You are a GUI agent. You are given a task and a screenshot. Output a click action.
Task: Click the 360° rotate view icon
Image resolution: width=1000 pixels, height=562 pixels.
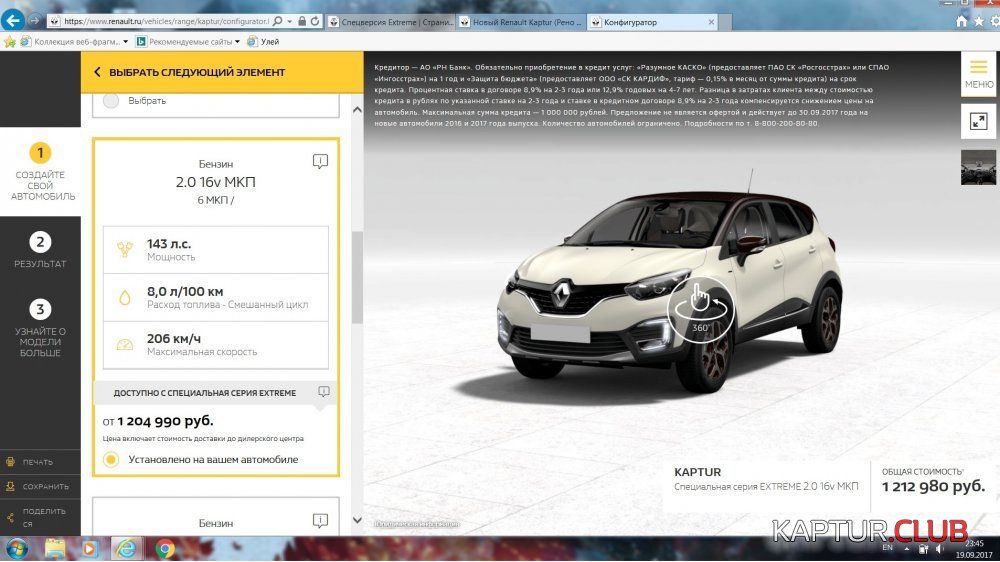[x=701, y=307]
